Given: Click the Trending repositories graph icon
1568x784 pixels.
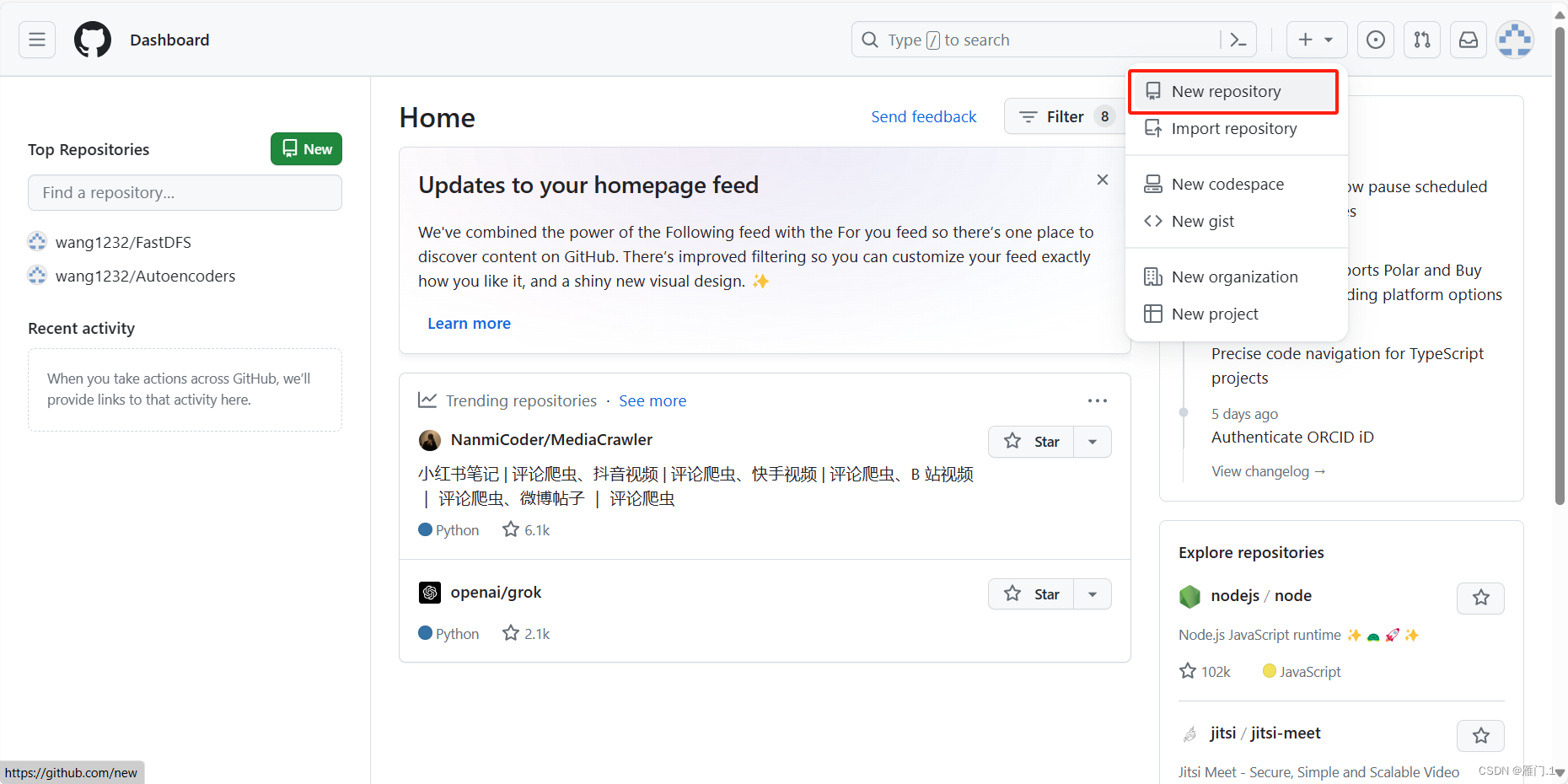Looking at the screenshot, I should 427,400.
